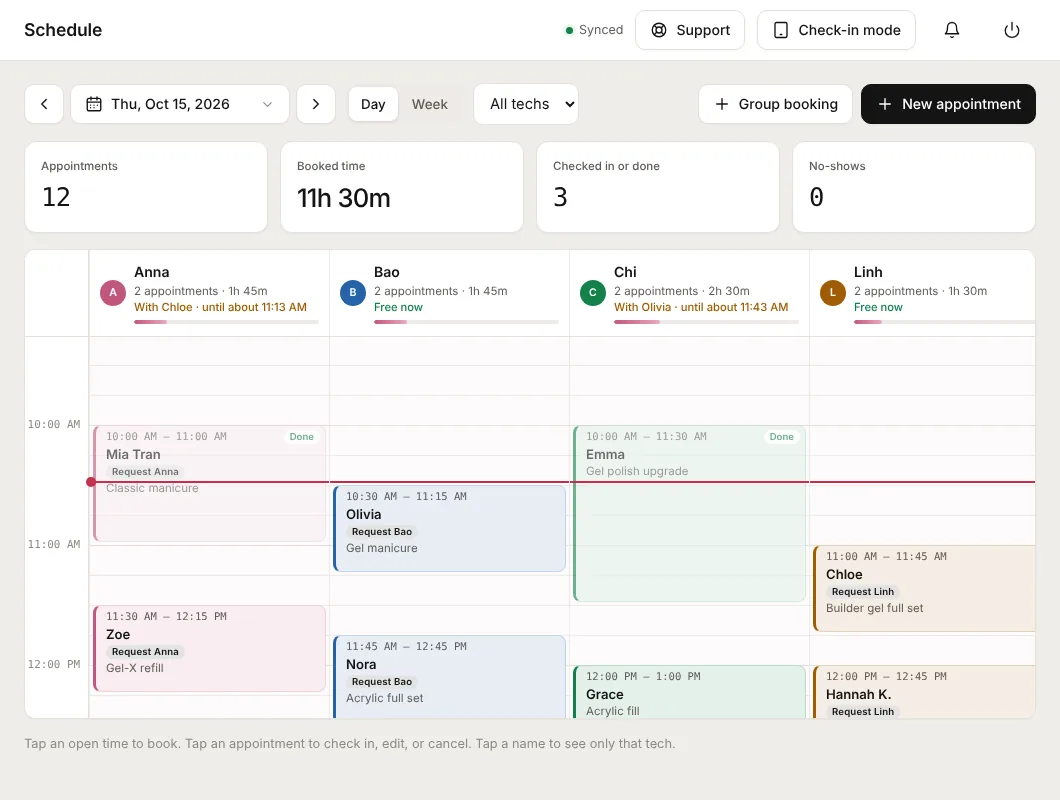Click the Done badge on Emma's appointment

point(781,437)
